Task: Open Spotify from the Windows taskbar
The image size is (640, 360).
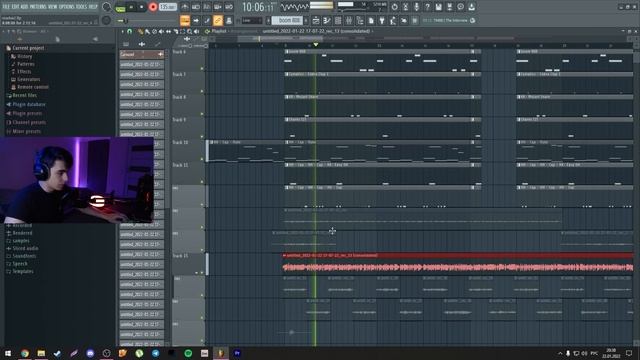Action: click(x=188, y=353)
